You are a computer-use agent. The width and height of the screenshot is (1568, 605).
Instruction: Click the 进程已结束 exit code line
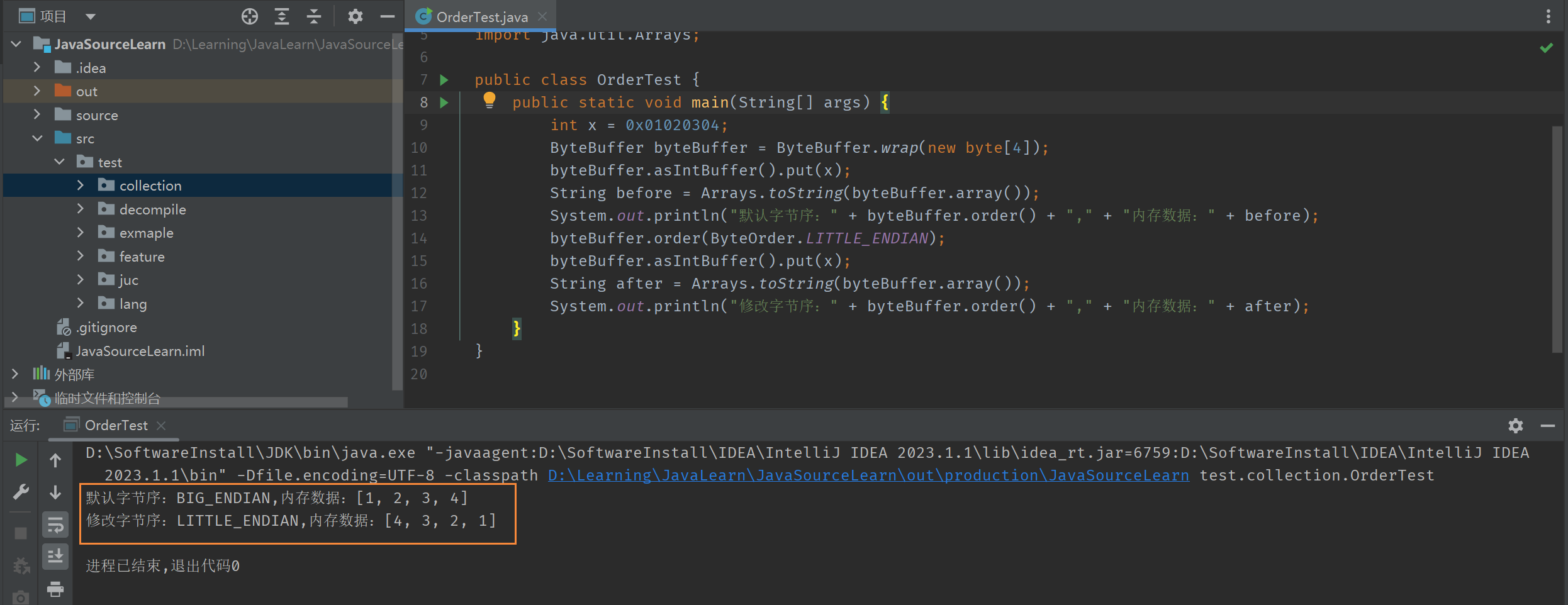[x=162, y=566]
